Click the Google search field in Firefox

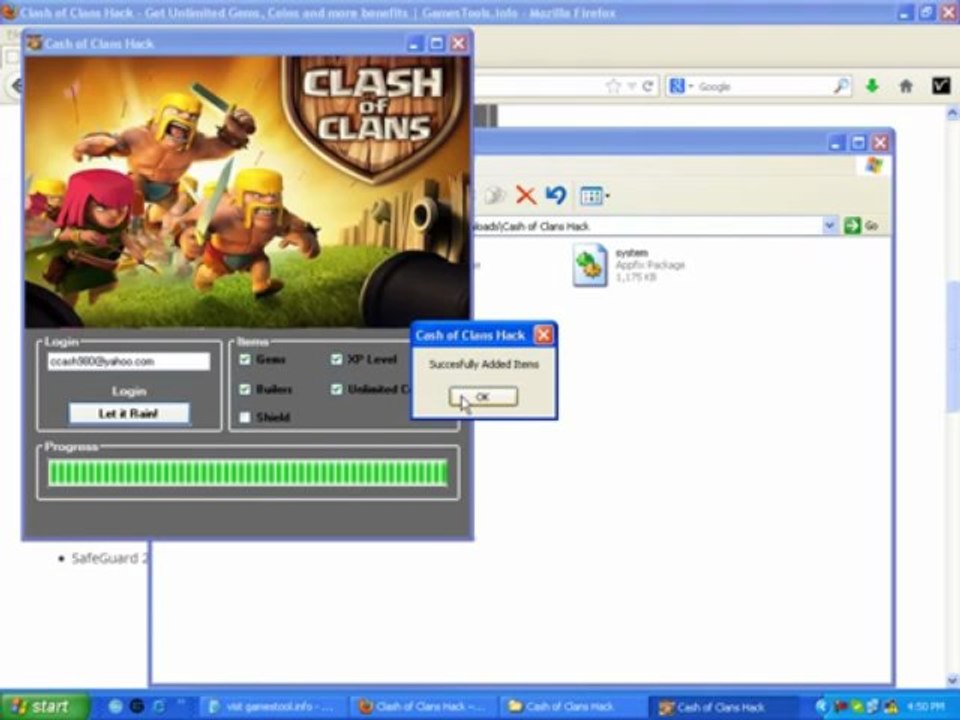pos(763,87)
